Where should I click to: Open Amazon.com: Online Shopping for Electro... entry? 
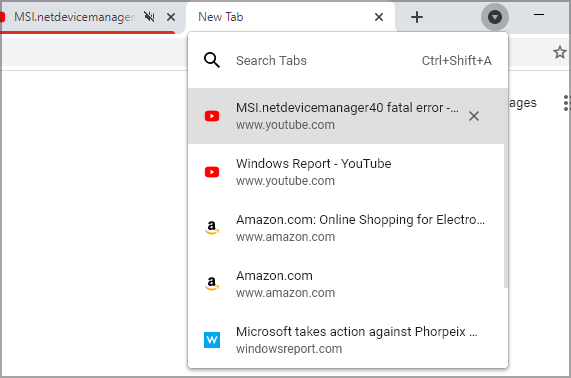(x=346, y=228)
